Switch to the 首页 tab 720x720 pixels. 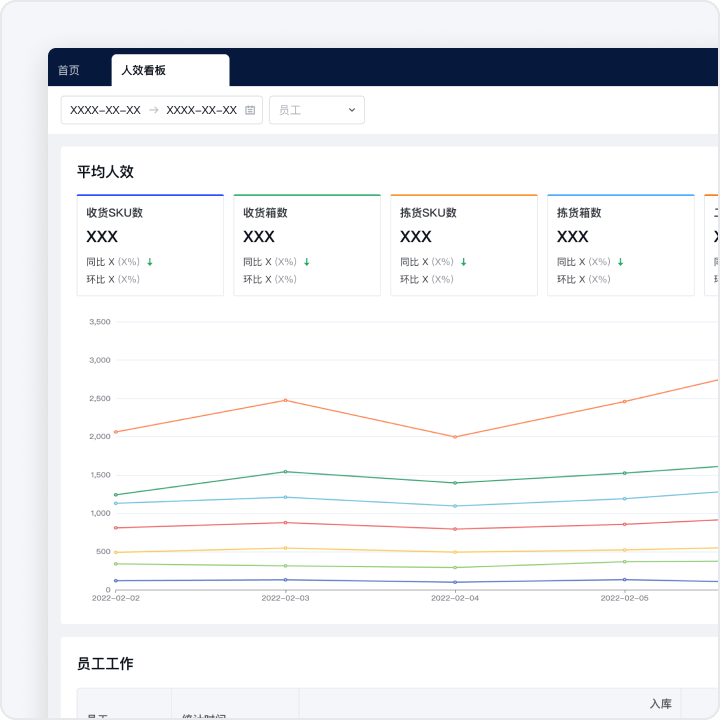tap(69, 70)
